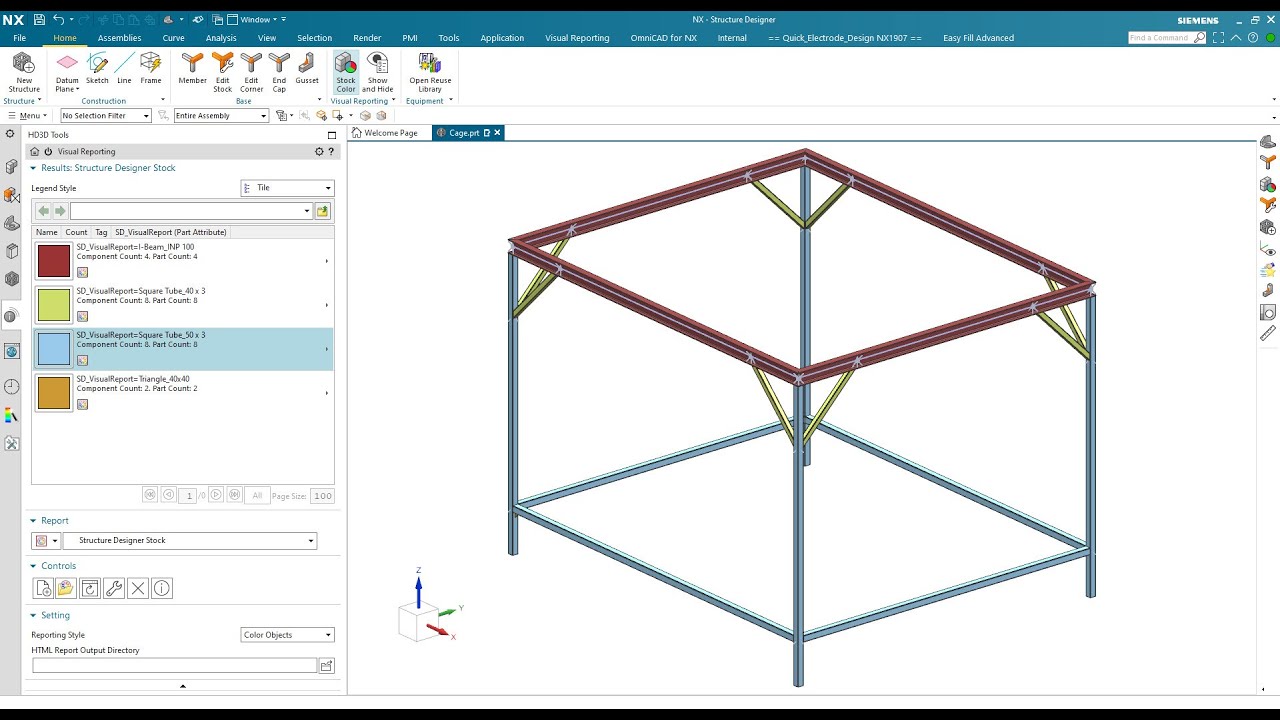Click the new report control icon
This screenshot has height=720, width=1280.
coord(43,588)
